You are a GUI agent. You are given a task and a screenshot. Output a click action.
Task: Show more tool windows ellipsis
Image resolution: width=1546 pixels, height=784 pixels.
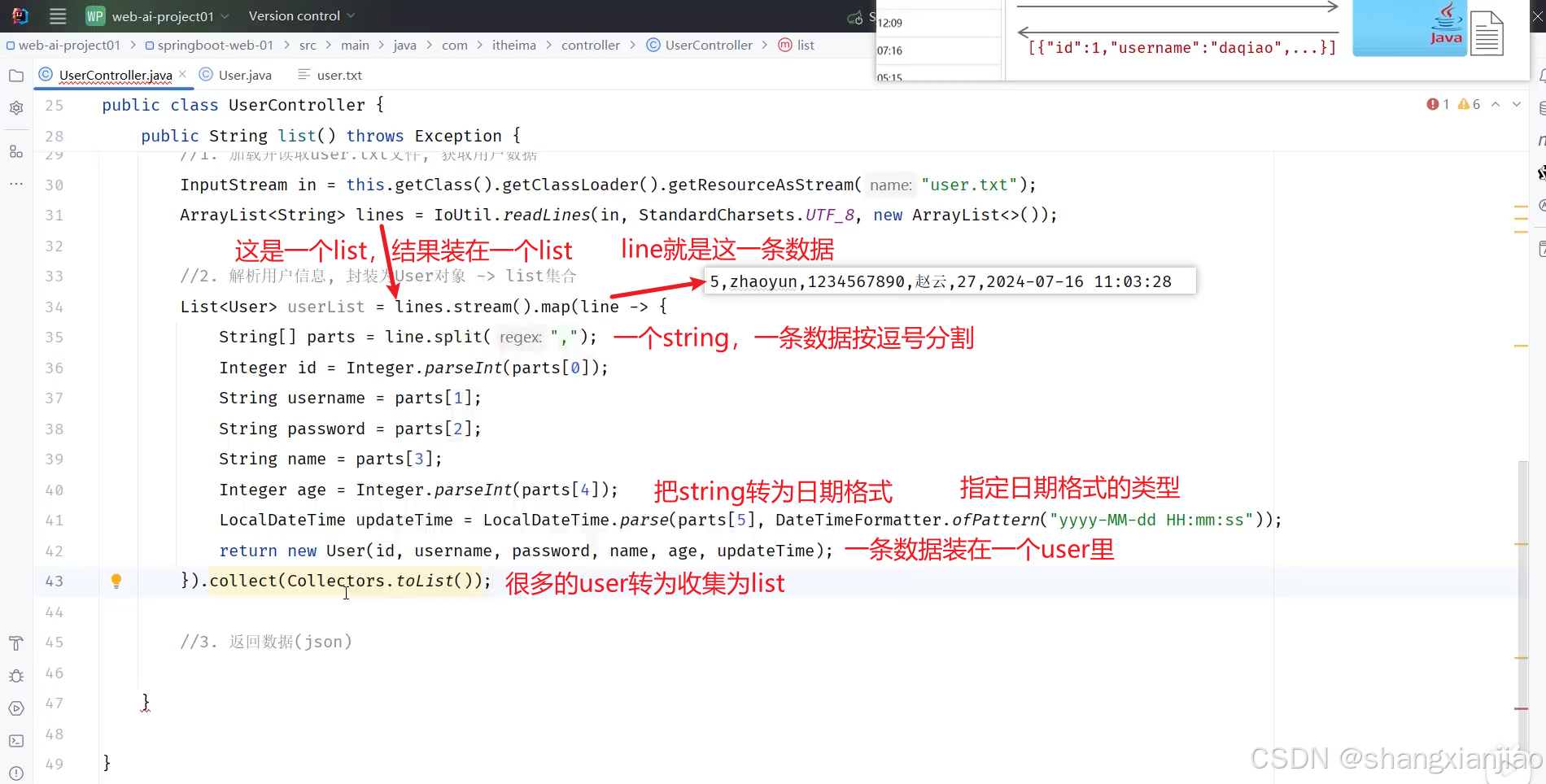pos(16,184)
